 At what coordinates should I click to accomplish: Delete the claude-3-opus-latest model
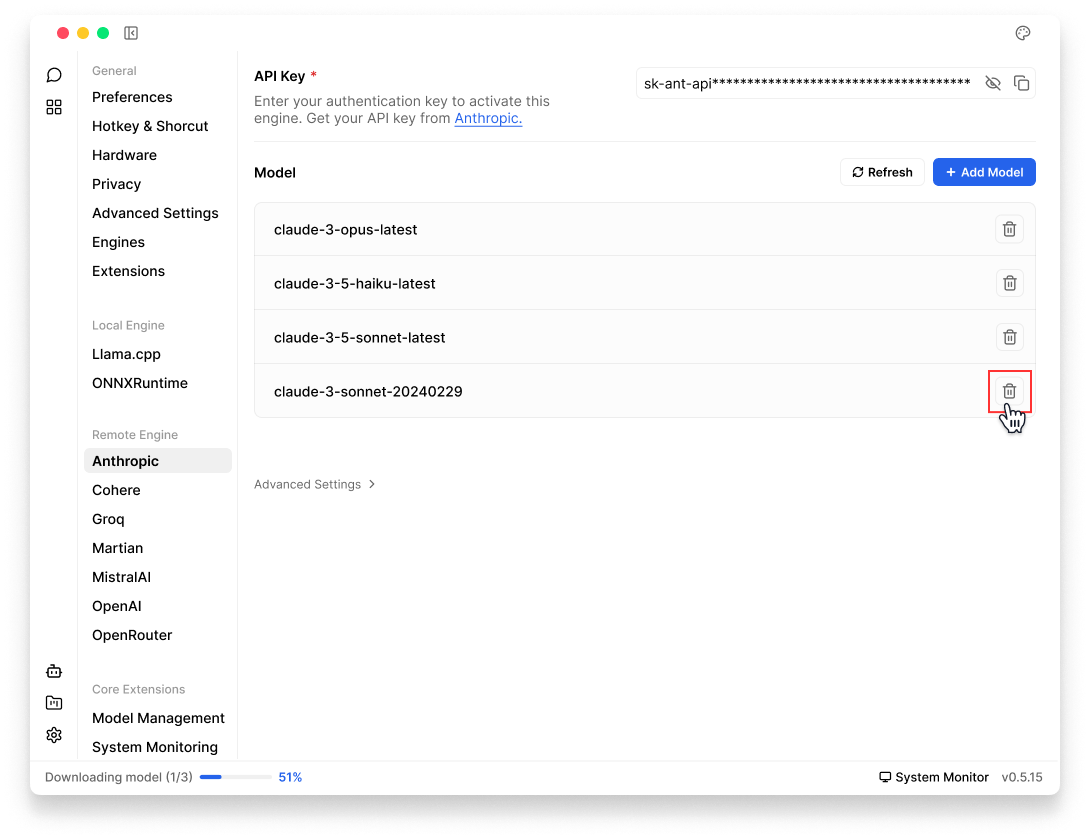1009,229
